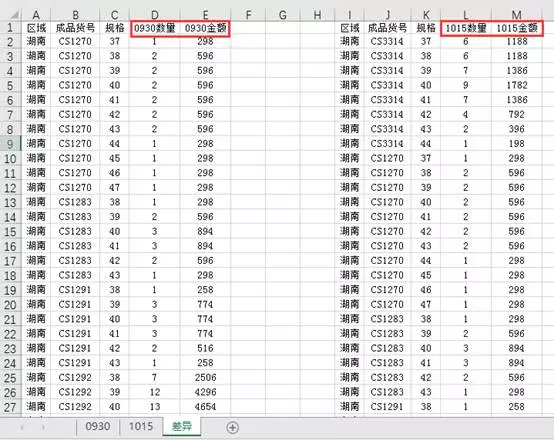Select cell containing 4654

(205, 407)
